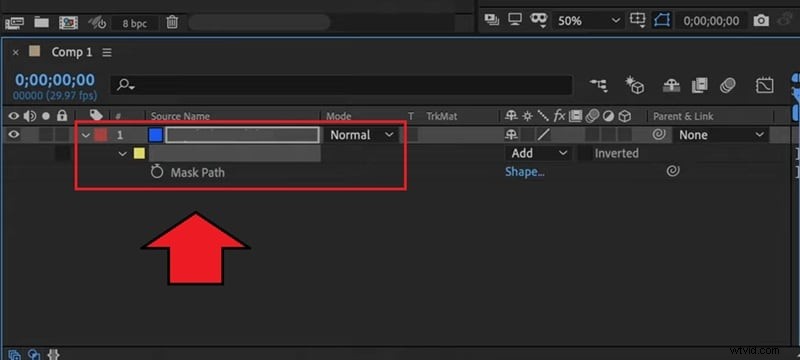The width and height of the screenshot is (800, 360).
Task: Open project settings render icon beside 8 bpc
Action: click(96, 22)
